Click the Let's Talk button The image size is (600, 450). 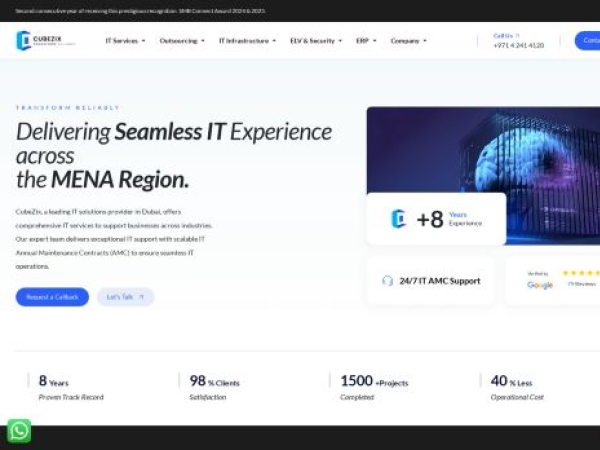pyautogui.click(x=125, y=297)
